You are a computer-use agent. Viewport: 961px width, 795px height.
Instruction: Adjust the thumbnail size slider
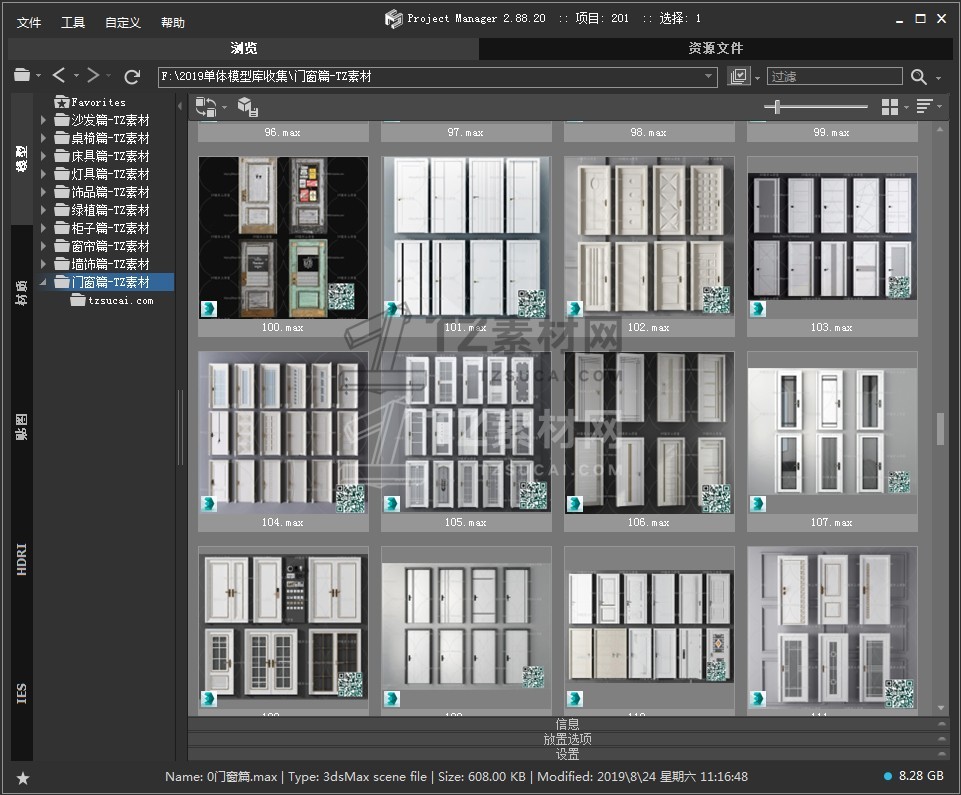[778, 107]
